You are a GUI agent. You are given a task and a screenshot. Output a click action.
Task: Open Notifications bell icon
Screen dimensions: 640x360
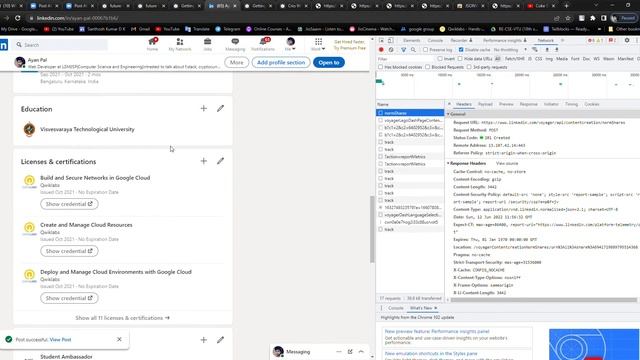263,44
